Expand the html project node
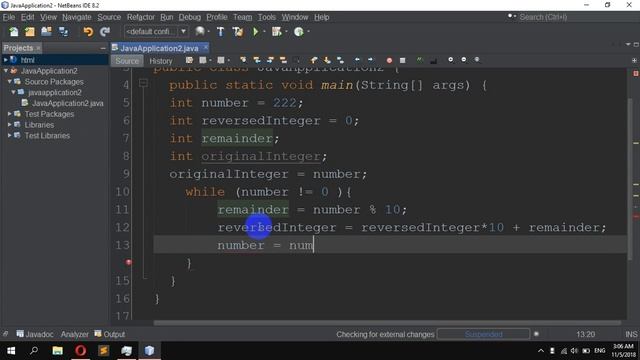This screenshot has width=640, height=360. [5, 60]
